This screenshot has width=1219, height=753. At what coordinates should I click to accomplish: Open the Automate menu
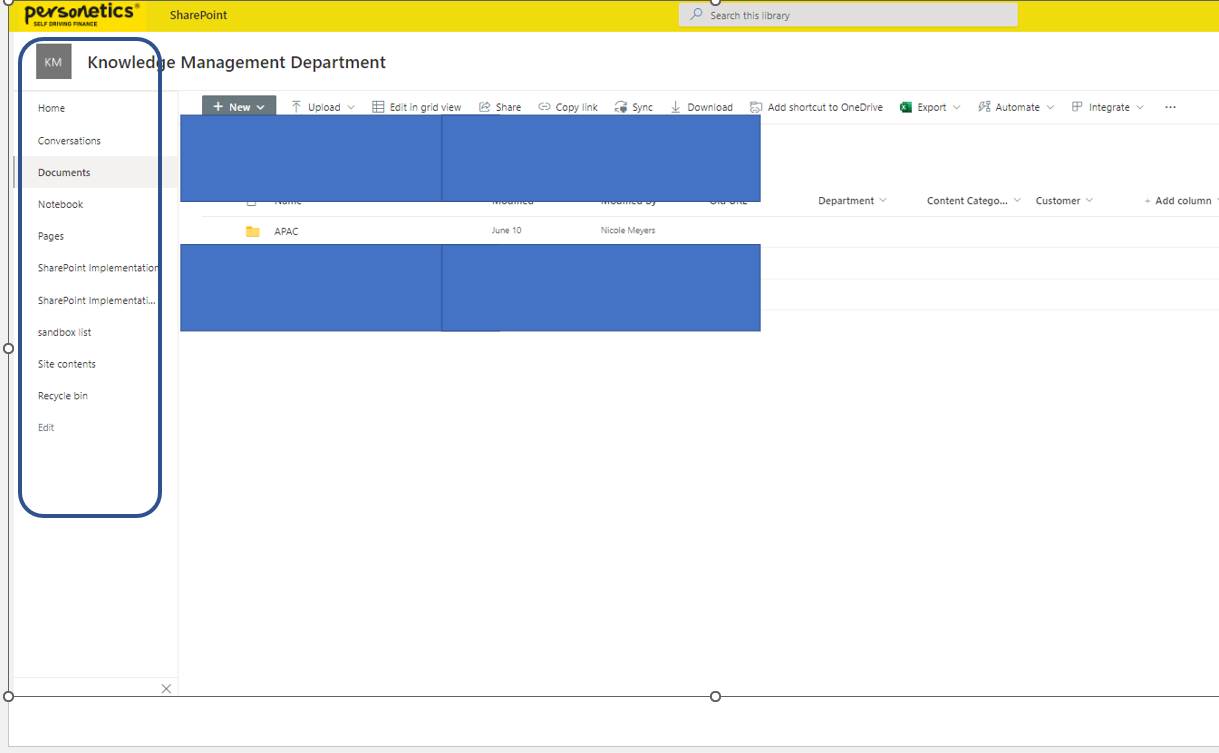(x=1014, y=107)
